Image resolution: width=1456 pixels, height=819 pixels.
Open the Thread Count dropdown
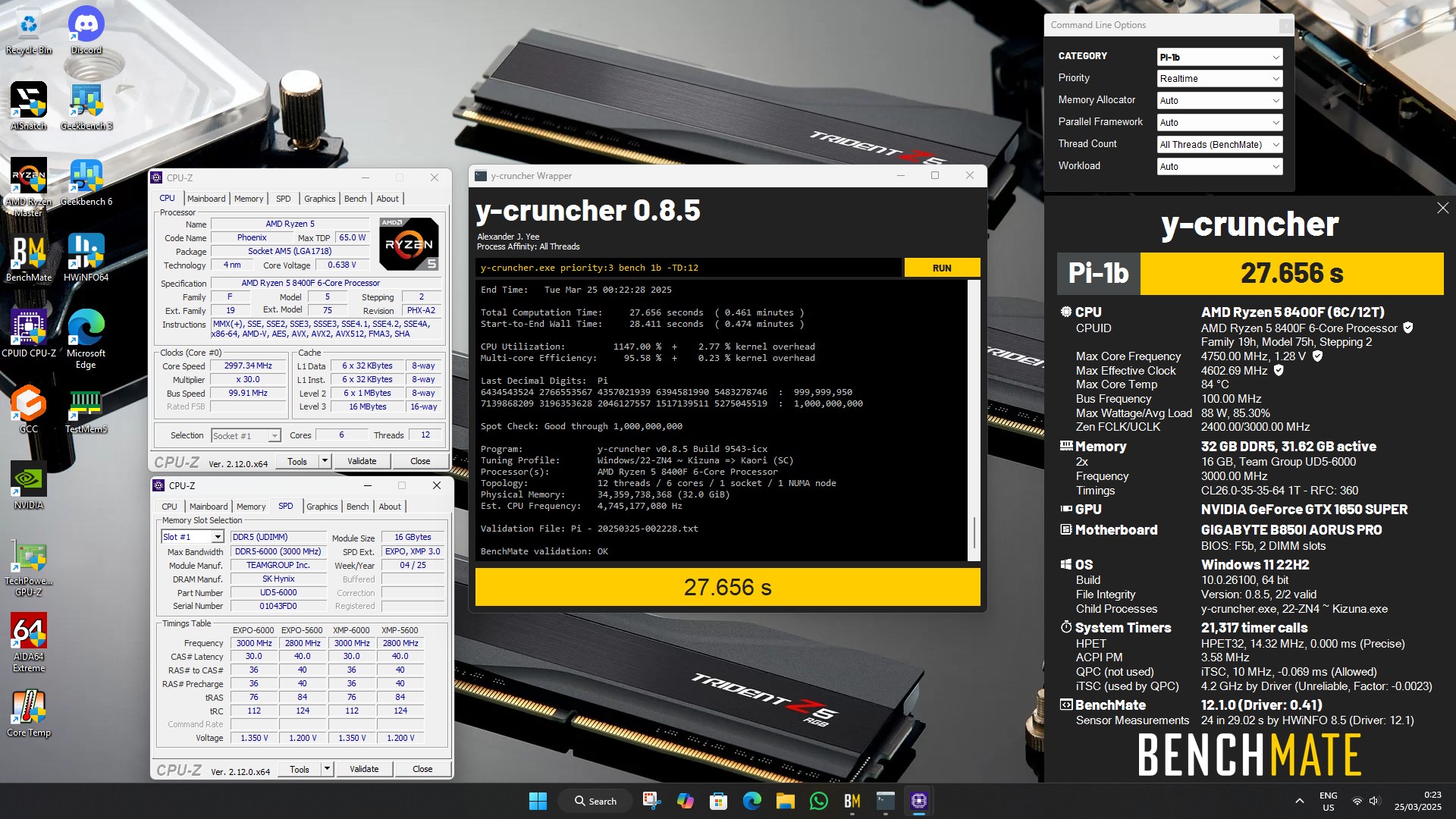1219,145
